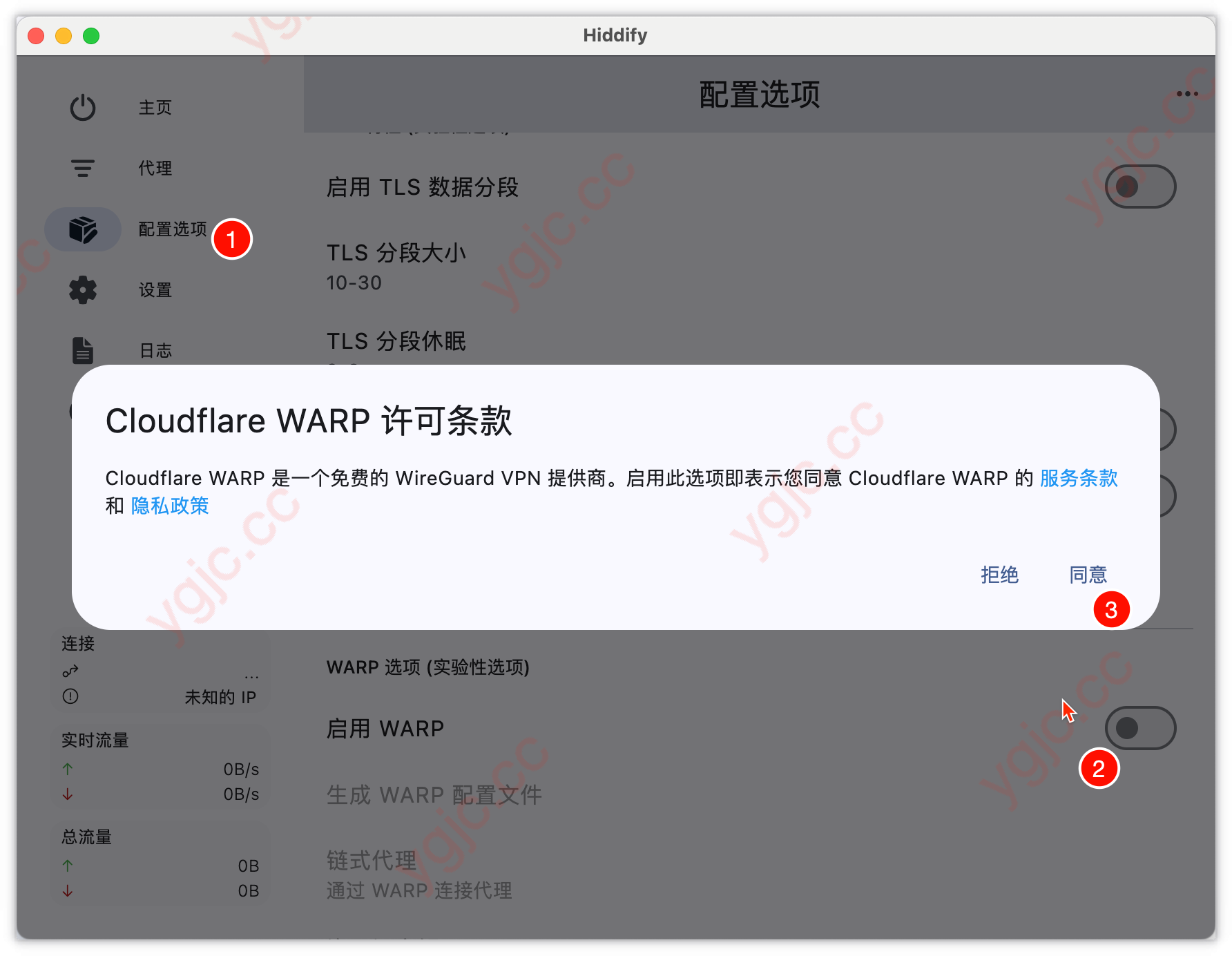The width and height of the screenshot is (1232, 956).
Task: Click the 代理 filter icon
Action: pyautogui.click(x=82, y=168)
